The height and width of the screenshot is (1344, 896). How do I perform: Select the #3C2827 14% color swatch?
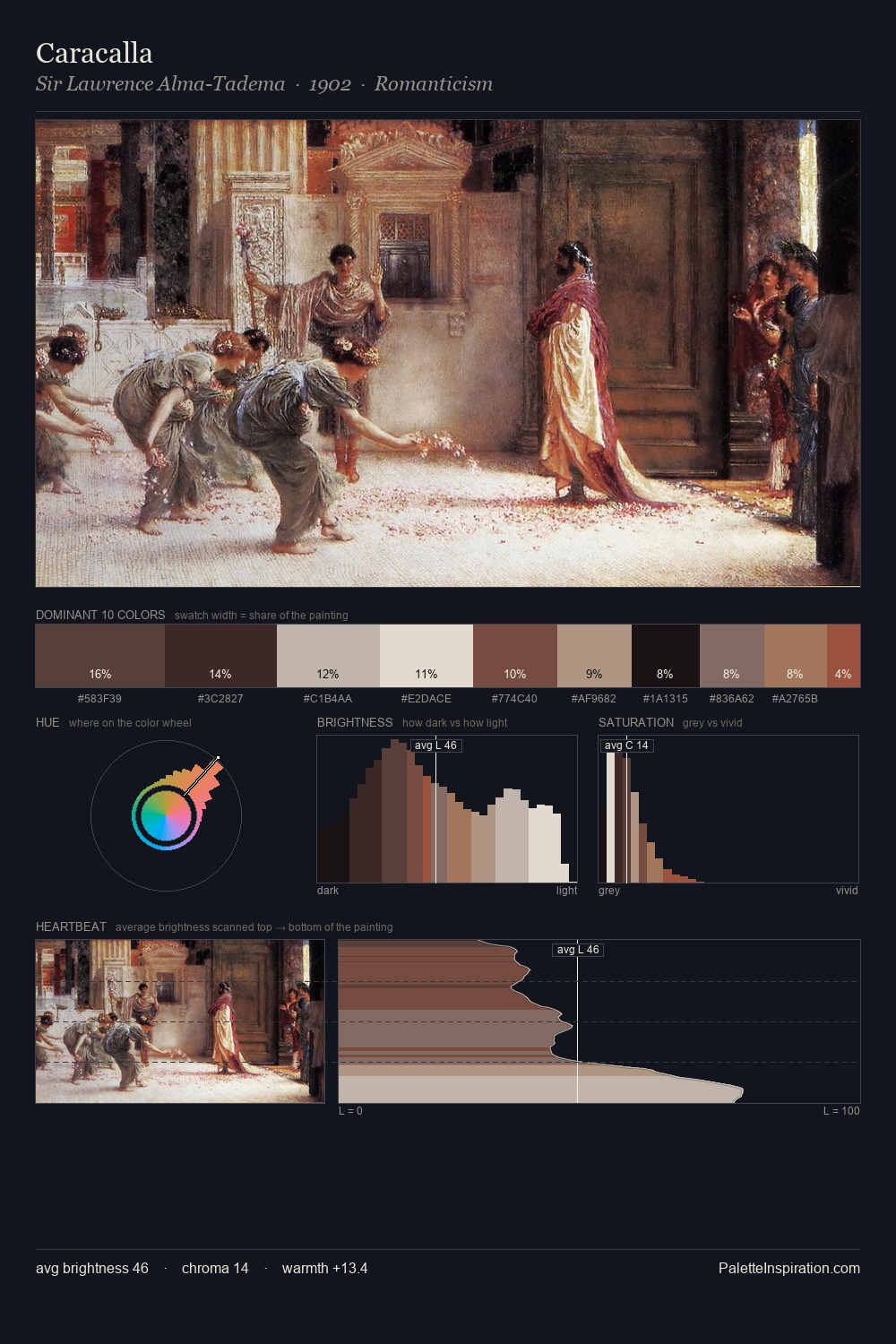pos(220,656)
